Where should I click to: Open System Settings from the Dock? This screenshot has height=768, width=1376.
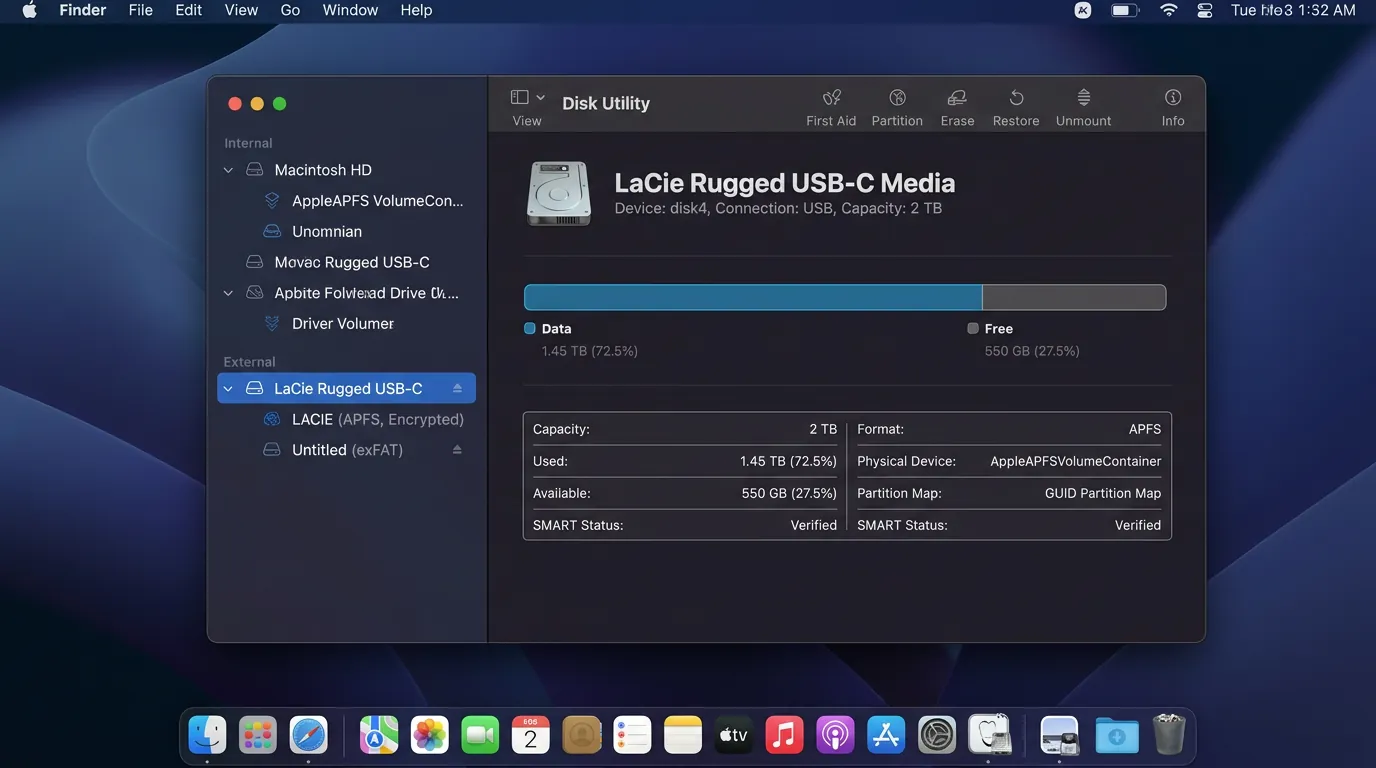[937, 736]
